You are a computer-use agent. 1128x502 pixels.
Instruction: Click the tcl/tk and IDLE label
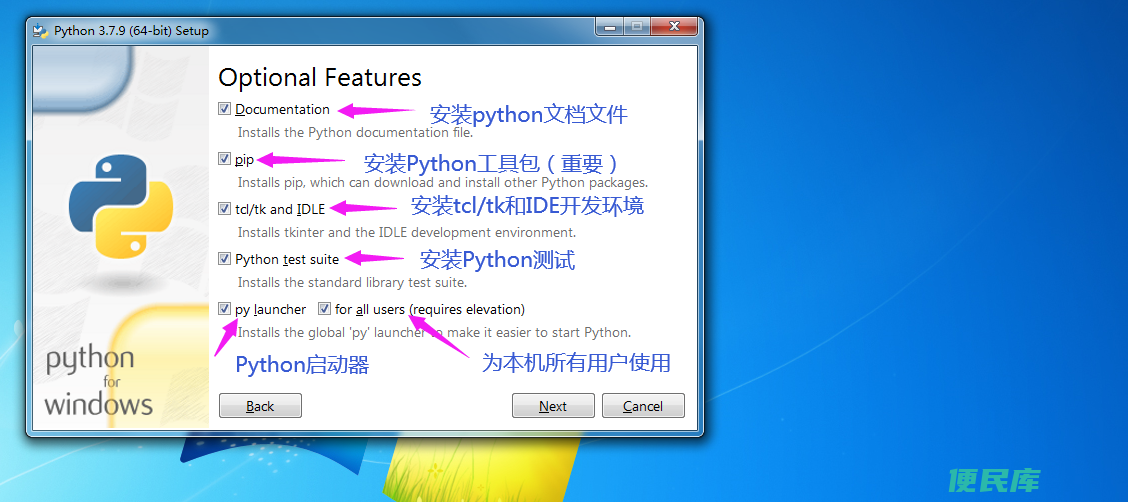[x=280, y=209]
